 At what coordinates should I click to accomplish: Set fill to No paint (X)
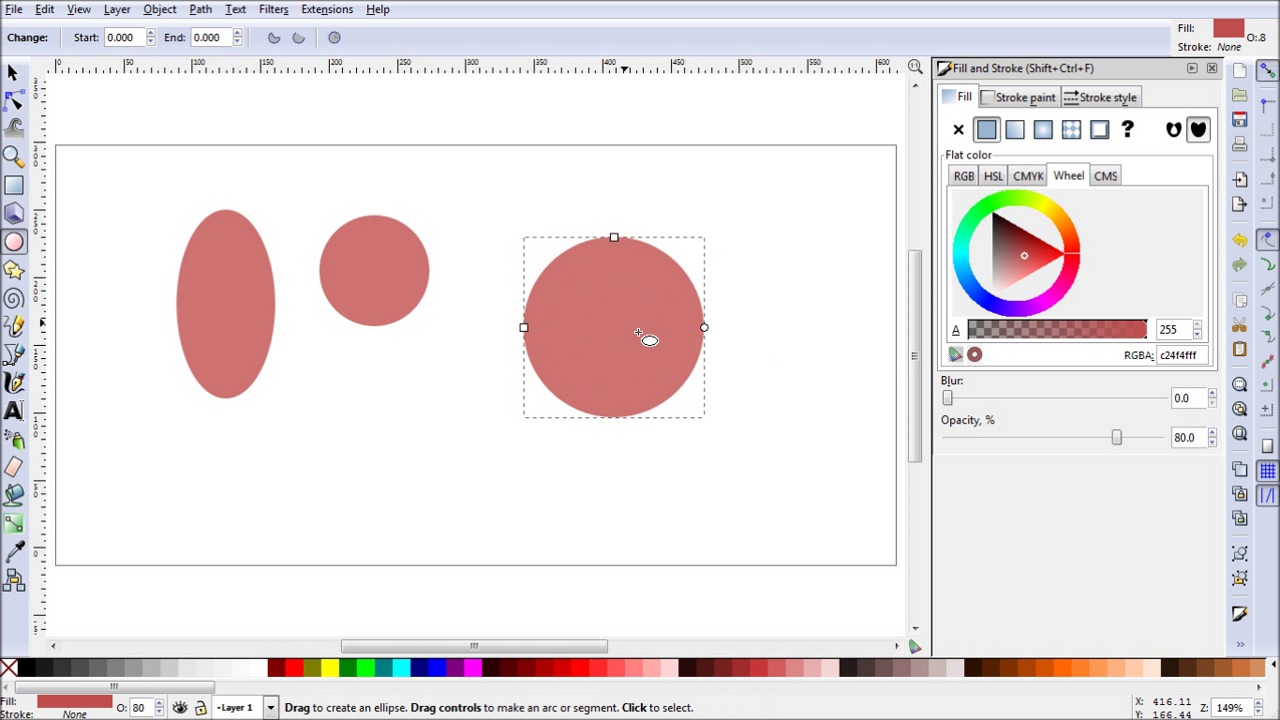point(958,129)
